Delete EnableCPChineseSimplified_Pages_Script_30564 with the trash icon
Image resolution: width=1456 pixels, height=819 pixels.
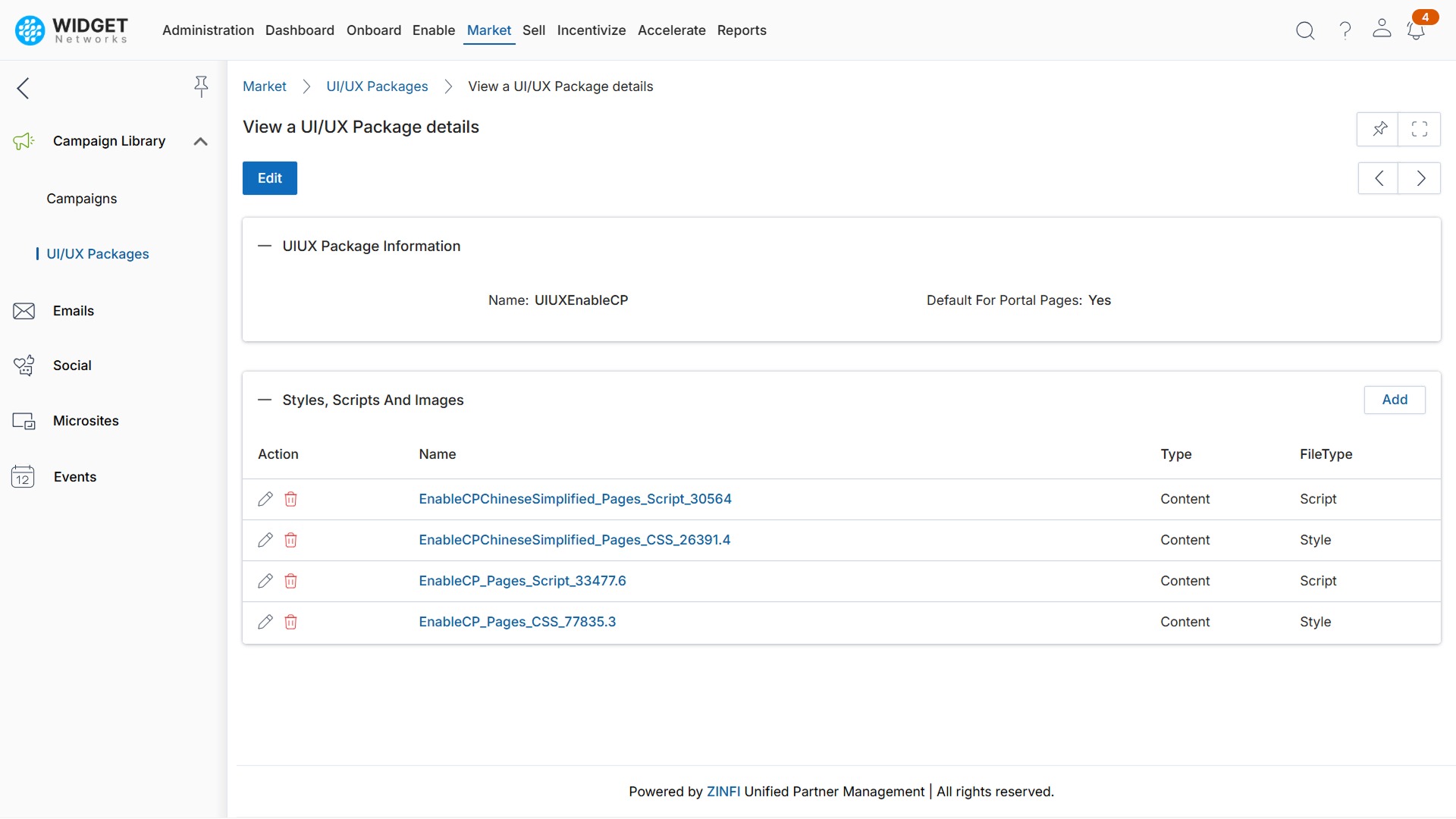(x=290, y=499)
